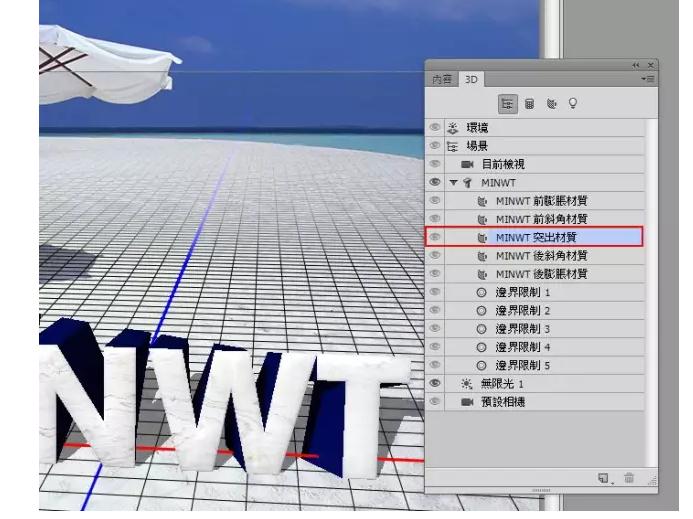Click the 場景 scene icon
This screenshot has height=519, width=693.
click(452, 146)
